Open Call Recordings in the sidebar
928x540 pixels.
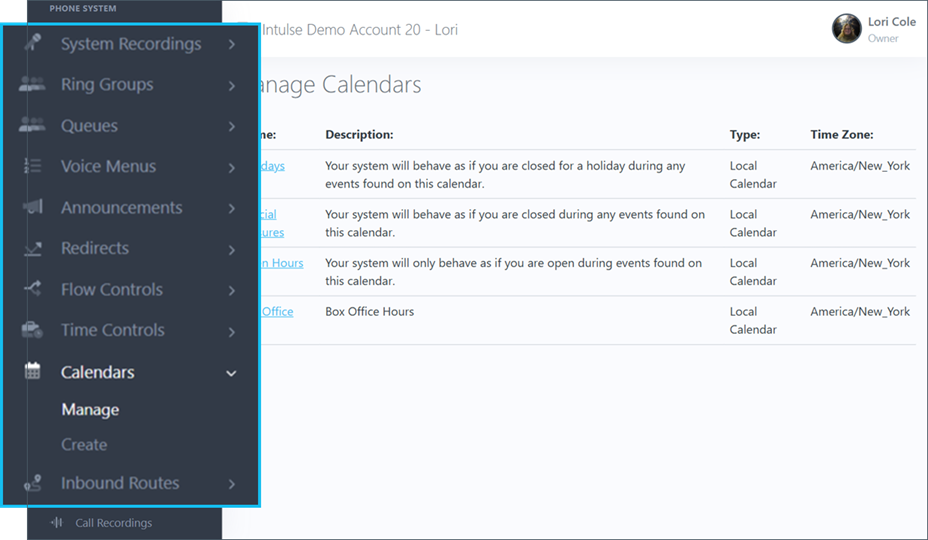(113, 523)
